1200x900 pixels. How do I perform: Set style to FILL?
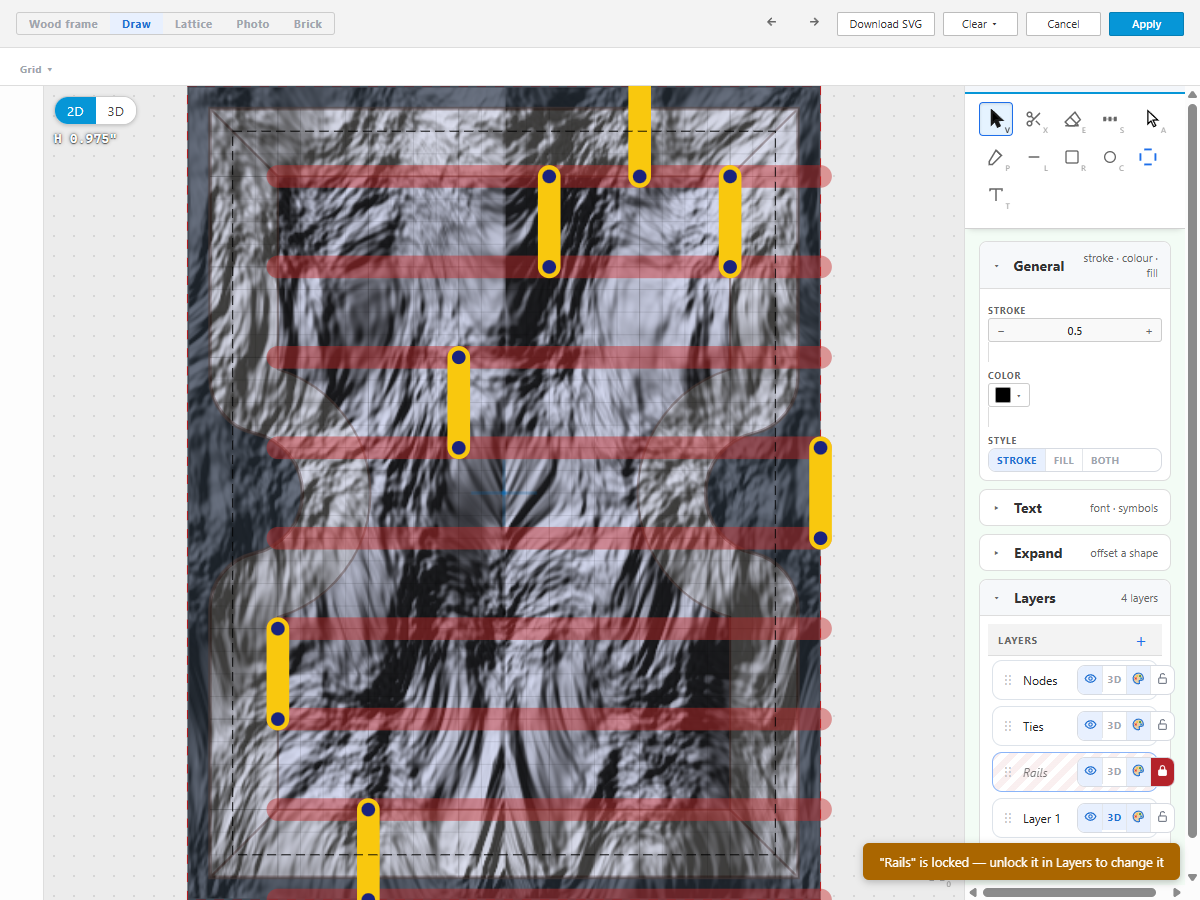point(1064,460)
